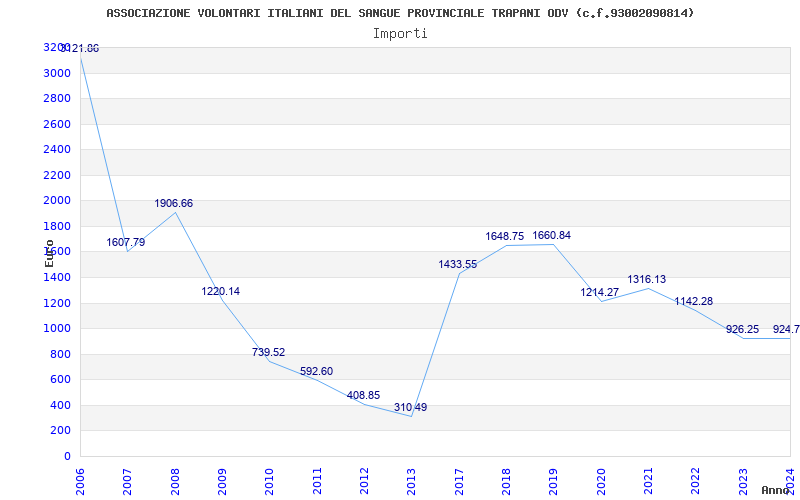This screenshot has width=800, height=500.
Task: Click the 2011 year axis label
Action: tap(317, 481)
